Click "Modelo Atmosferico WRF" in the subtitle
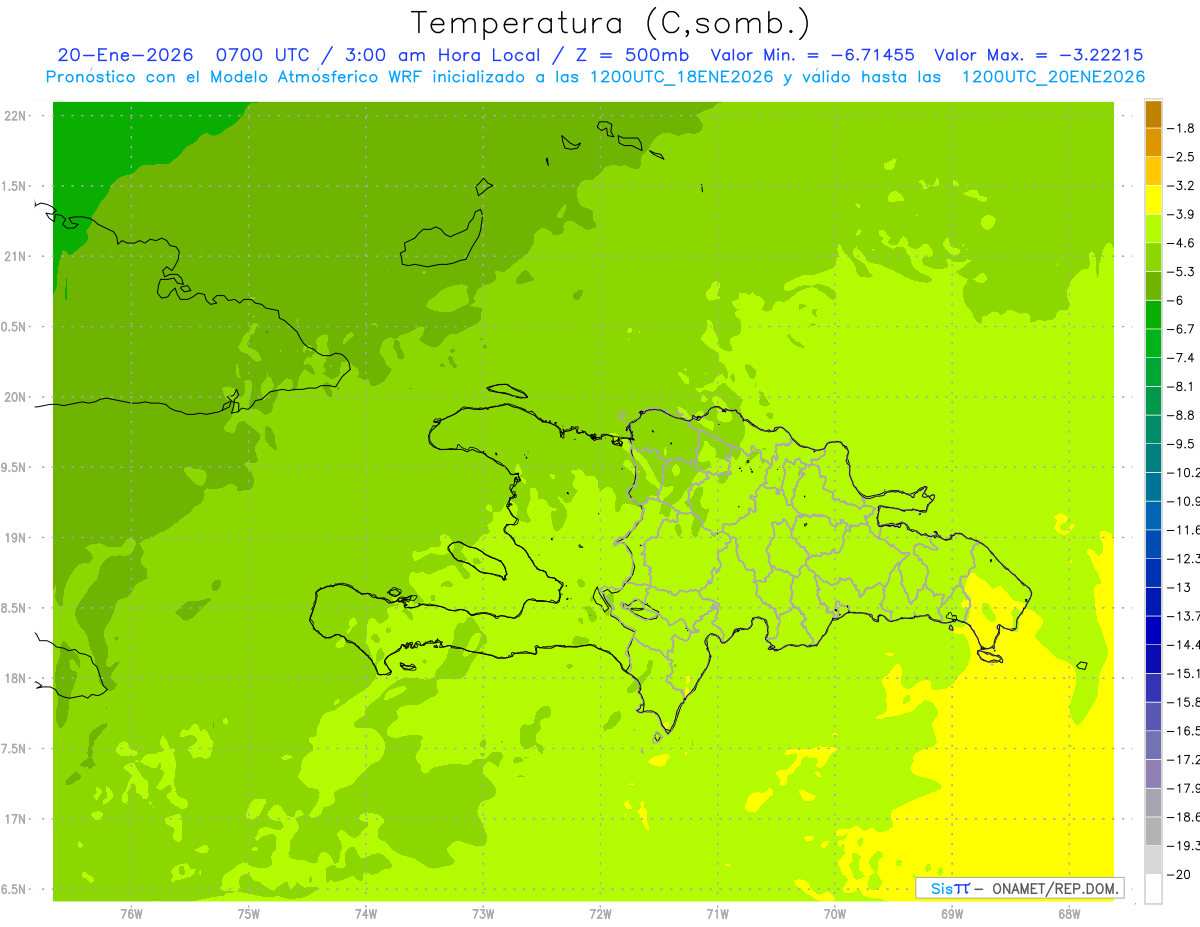Screen dimensions: 1200x927 [318, 77]
